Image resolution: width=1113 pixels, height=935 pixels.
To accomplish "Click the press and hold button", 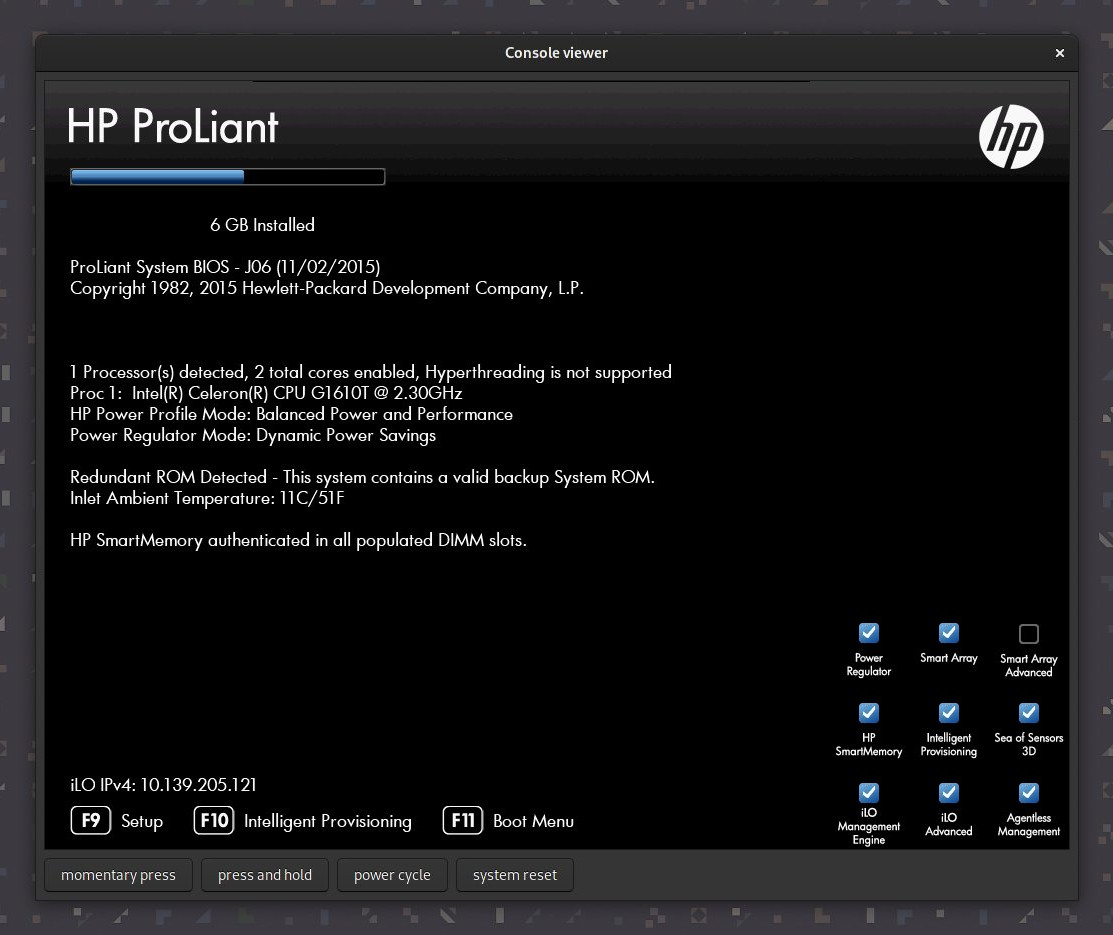I will click(x=265, y=875).
